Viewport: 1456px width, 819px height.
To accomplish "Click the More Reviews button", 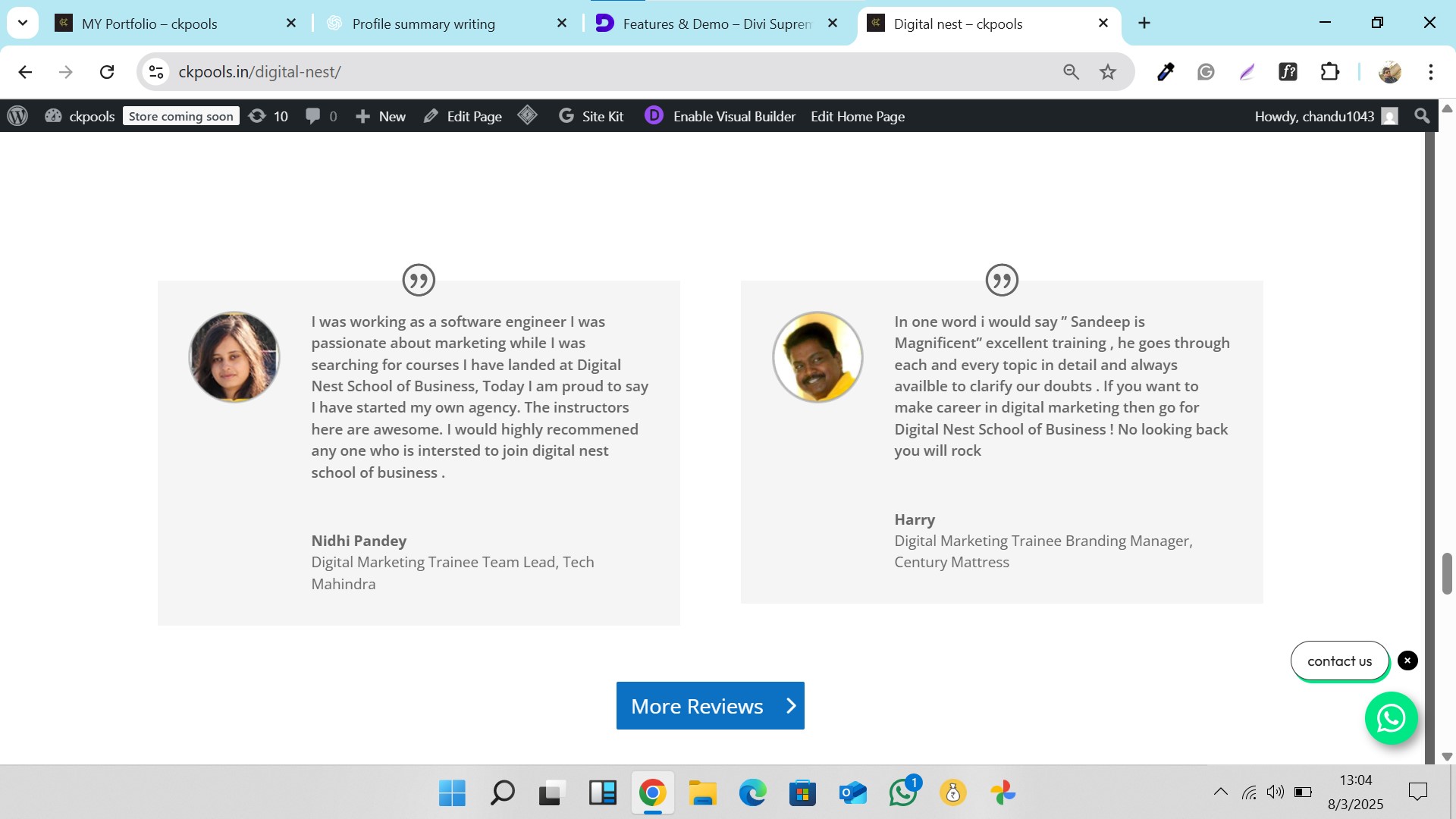I will point(710,705).
